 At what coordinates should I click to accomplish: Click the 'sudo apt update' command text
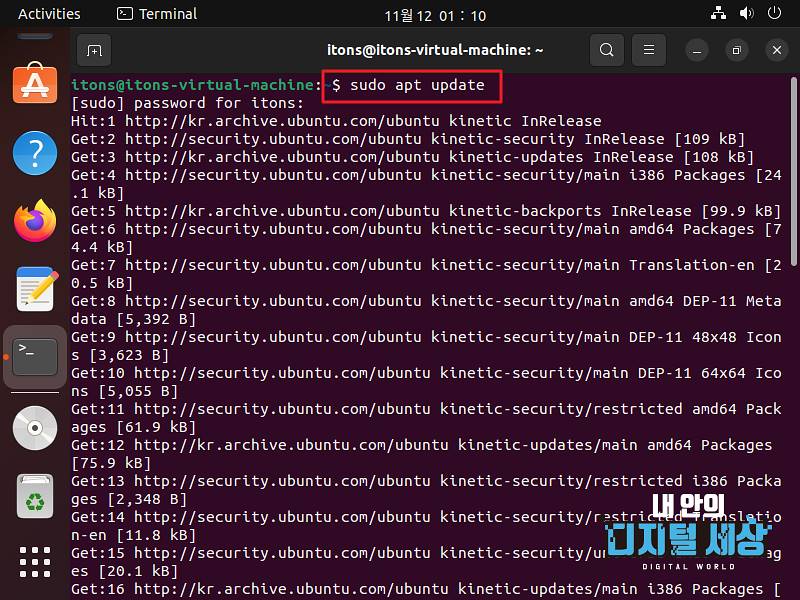[417, 85]
